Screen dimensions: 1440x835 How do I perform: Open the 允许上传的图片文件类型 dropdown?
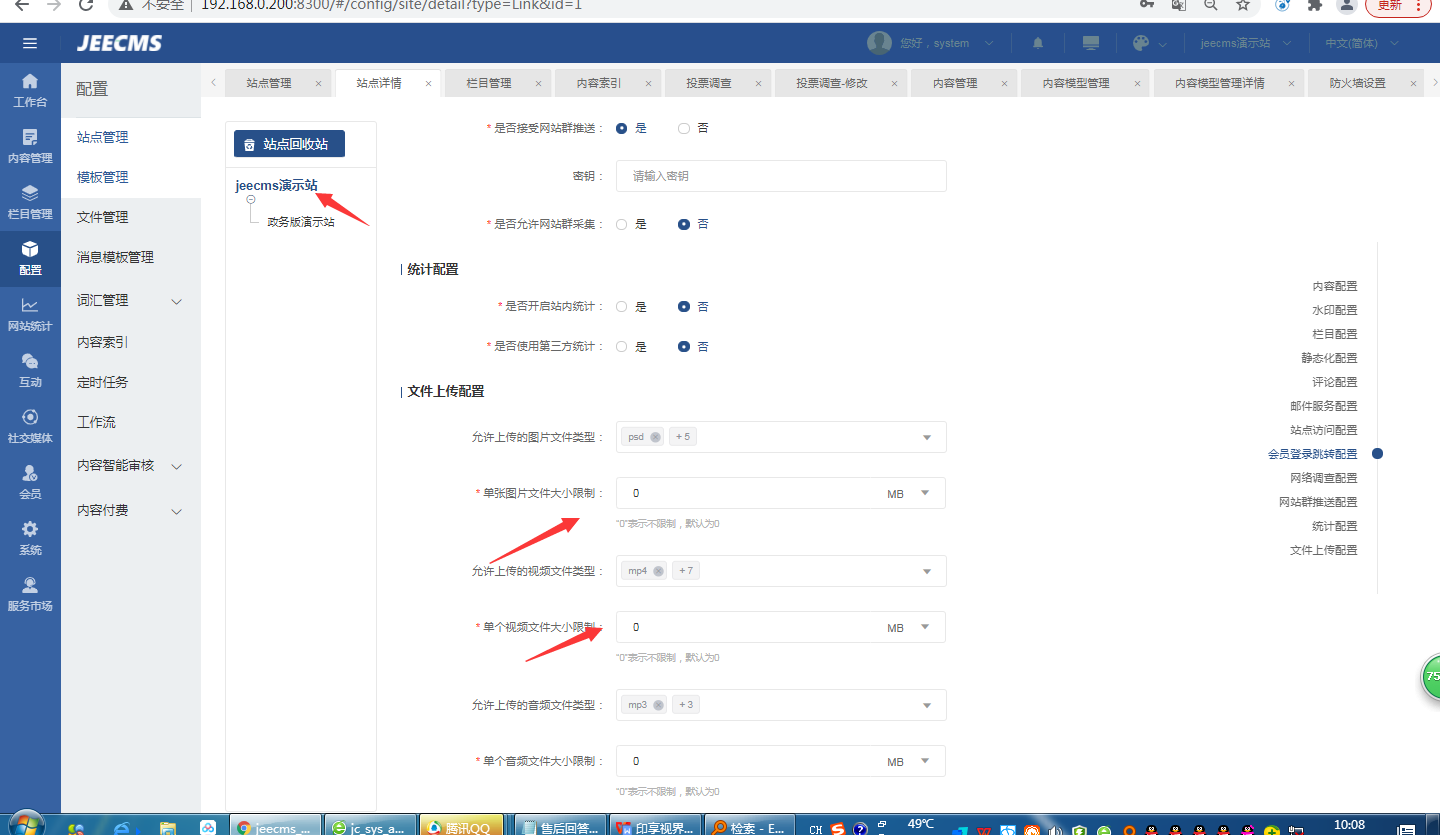coord(781,437)
